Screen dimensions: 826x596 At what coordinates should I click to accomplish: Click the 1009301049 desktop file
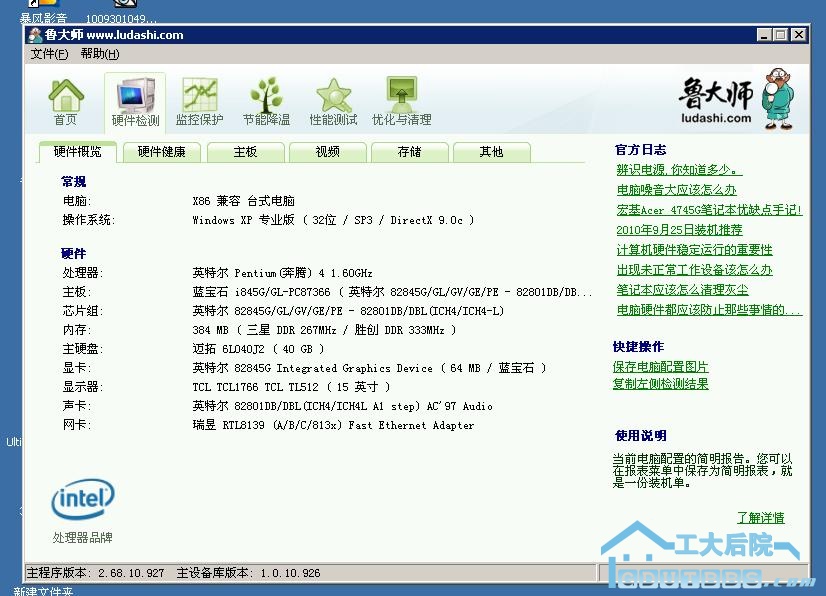[122, 12]
